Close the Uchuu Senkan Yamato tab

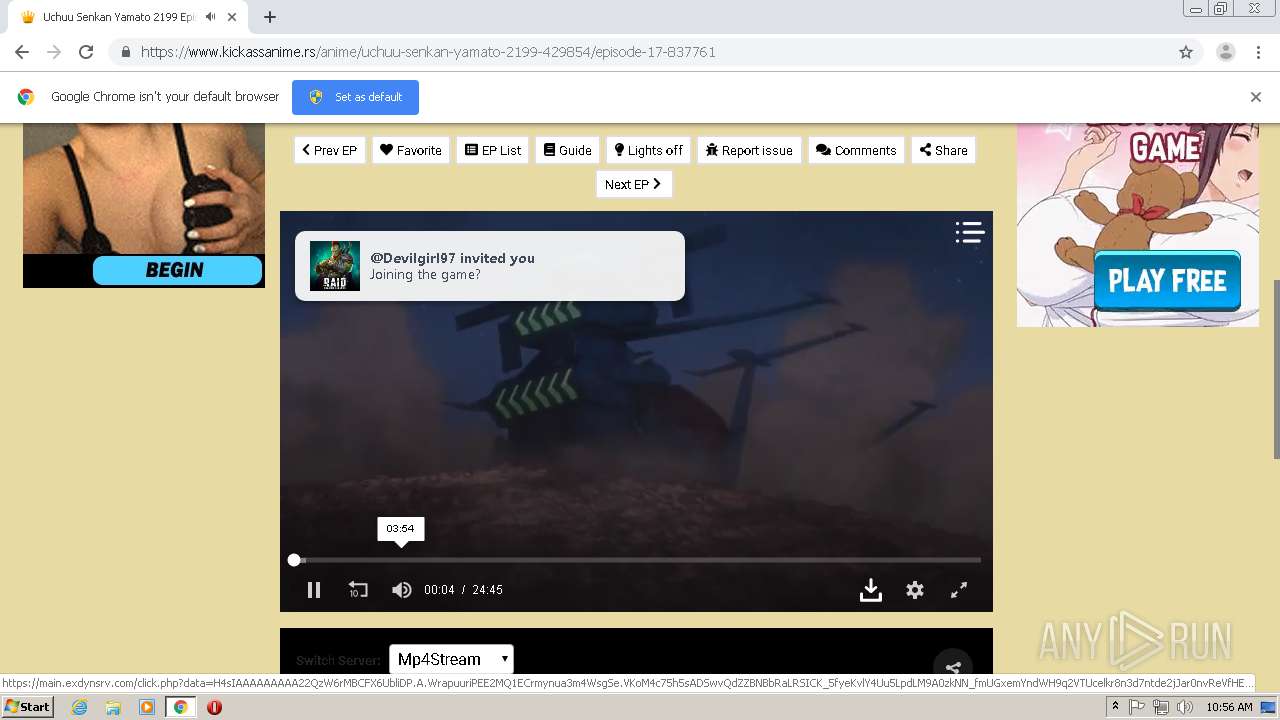tap(232, 17)
